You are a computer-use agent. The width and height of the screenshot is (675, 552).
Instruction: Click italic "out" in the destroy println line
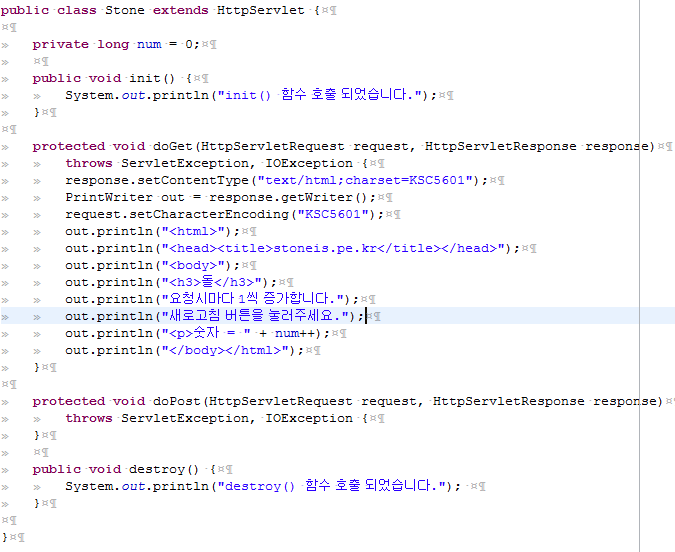133,486
